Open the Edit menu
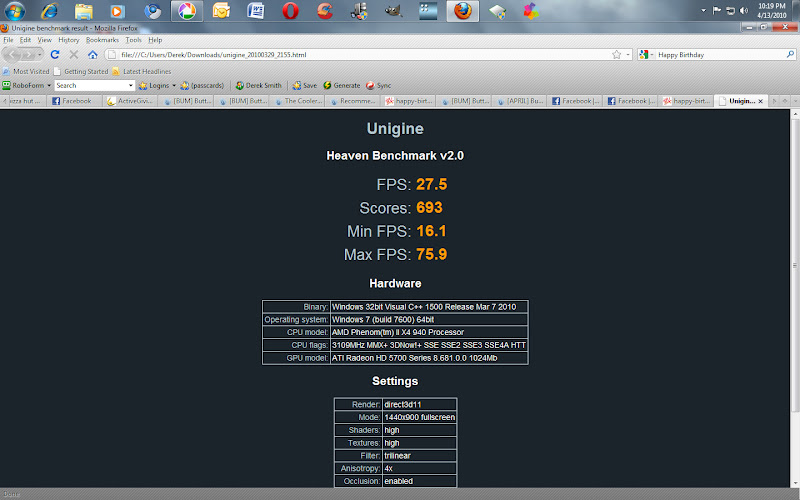 tap(25, 40)
